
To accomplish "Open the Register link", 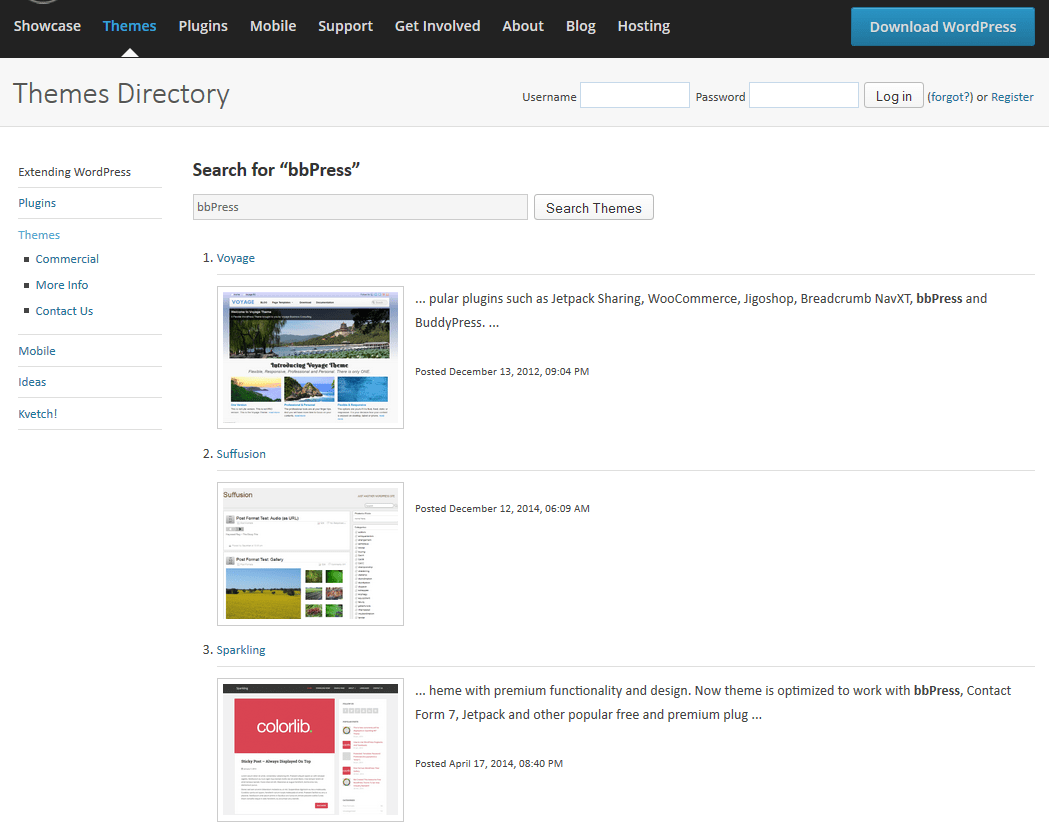I will (1012, 97).
